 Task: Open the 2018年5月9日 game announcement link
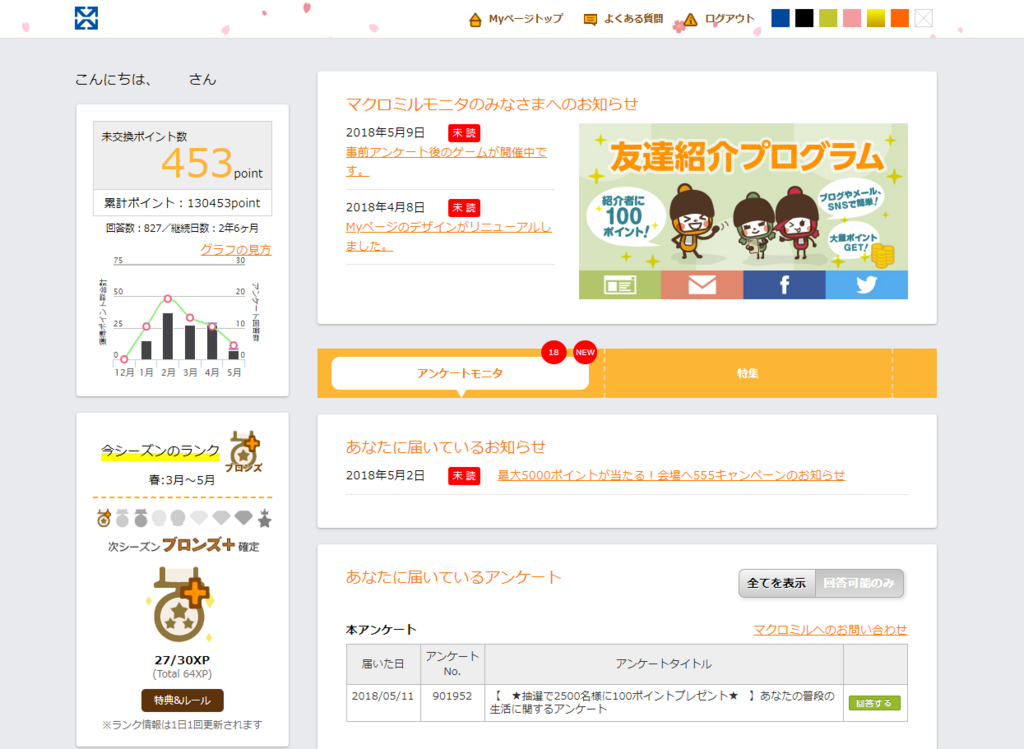pyautogui.click(x=446, y=161)
